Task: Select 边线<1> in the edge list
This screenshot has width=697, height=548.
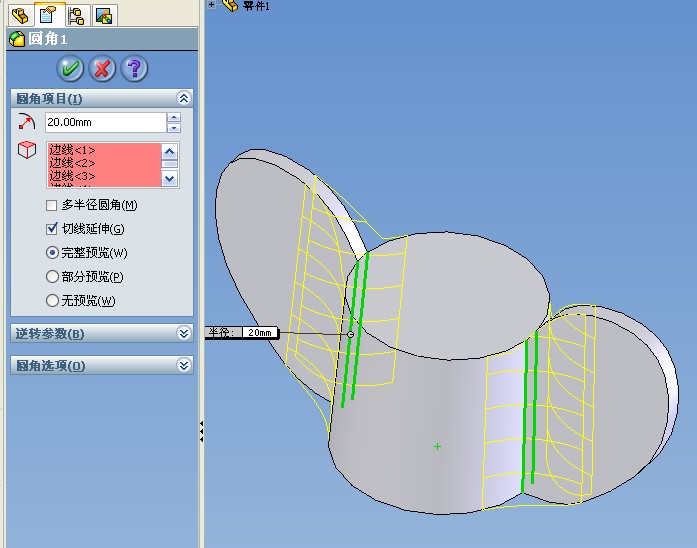Action: click(x=72, y=150)
